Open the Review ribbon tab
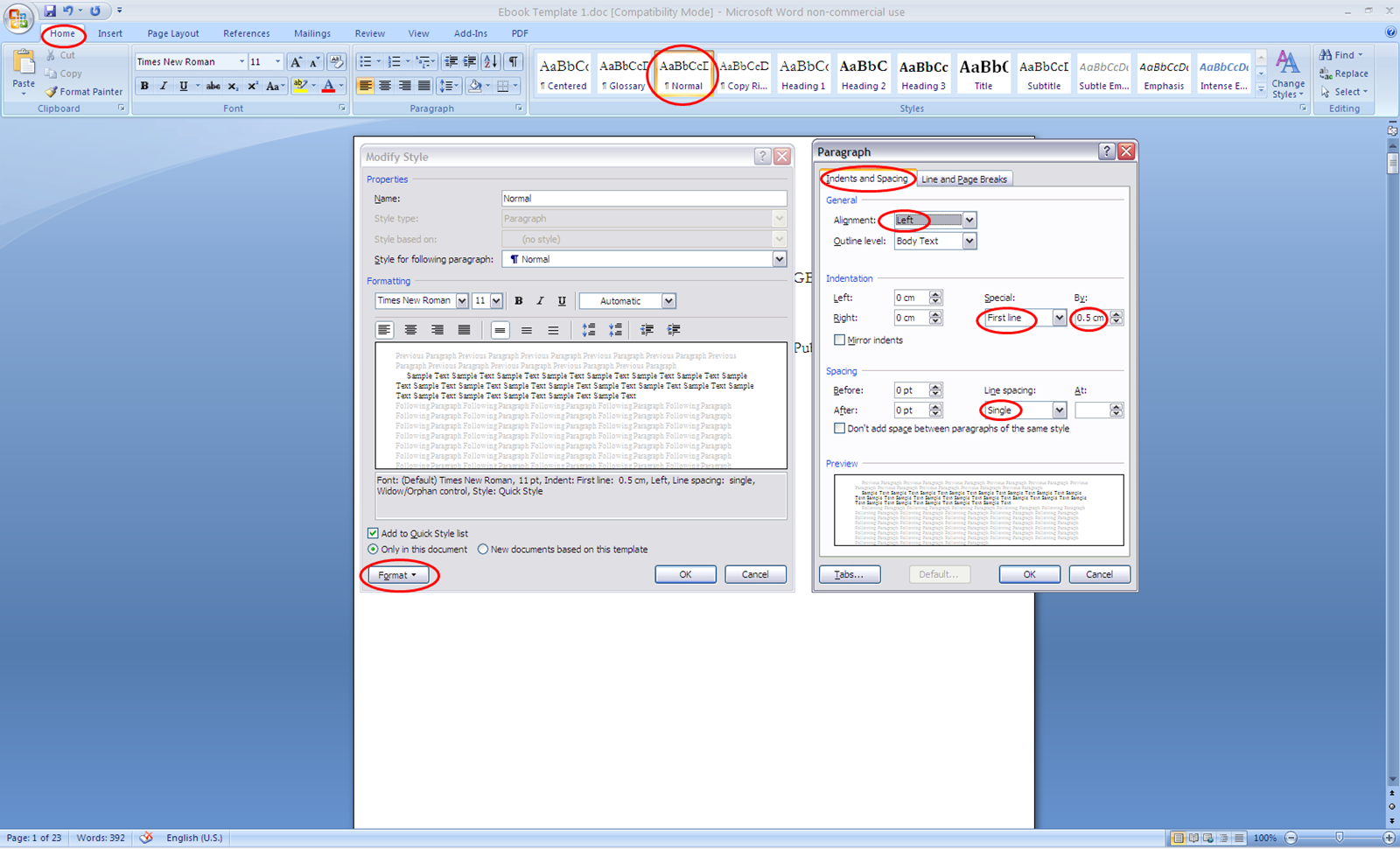This screenshot has width=1400, height=849. [369, 33]
